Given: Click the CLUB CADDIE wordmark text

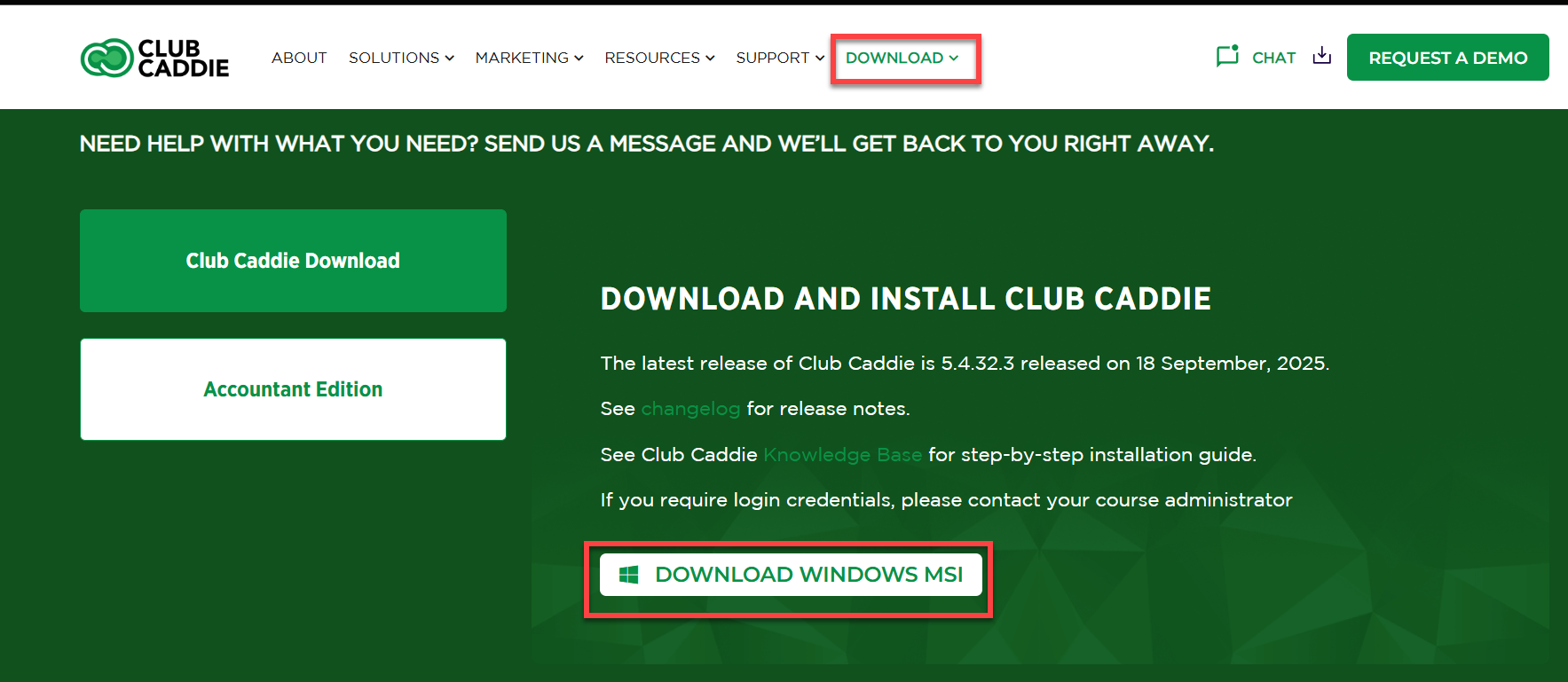Looking at the screenshot, I should pyautogui.click(x=183, y=59).
